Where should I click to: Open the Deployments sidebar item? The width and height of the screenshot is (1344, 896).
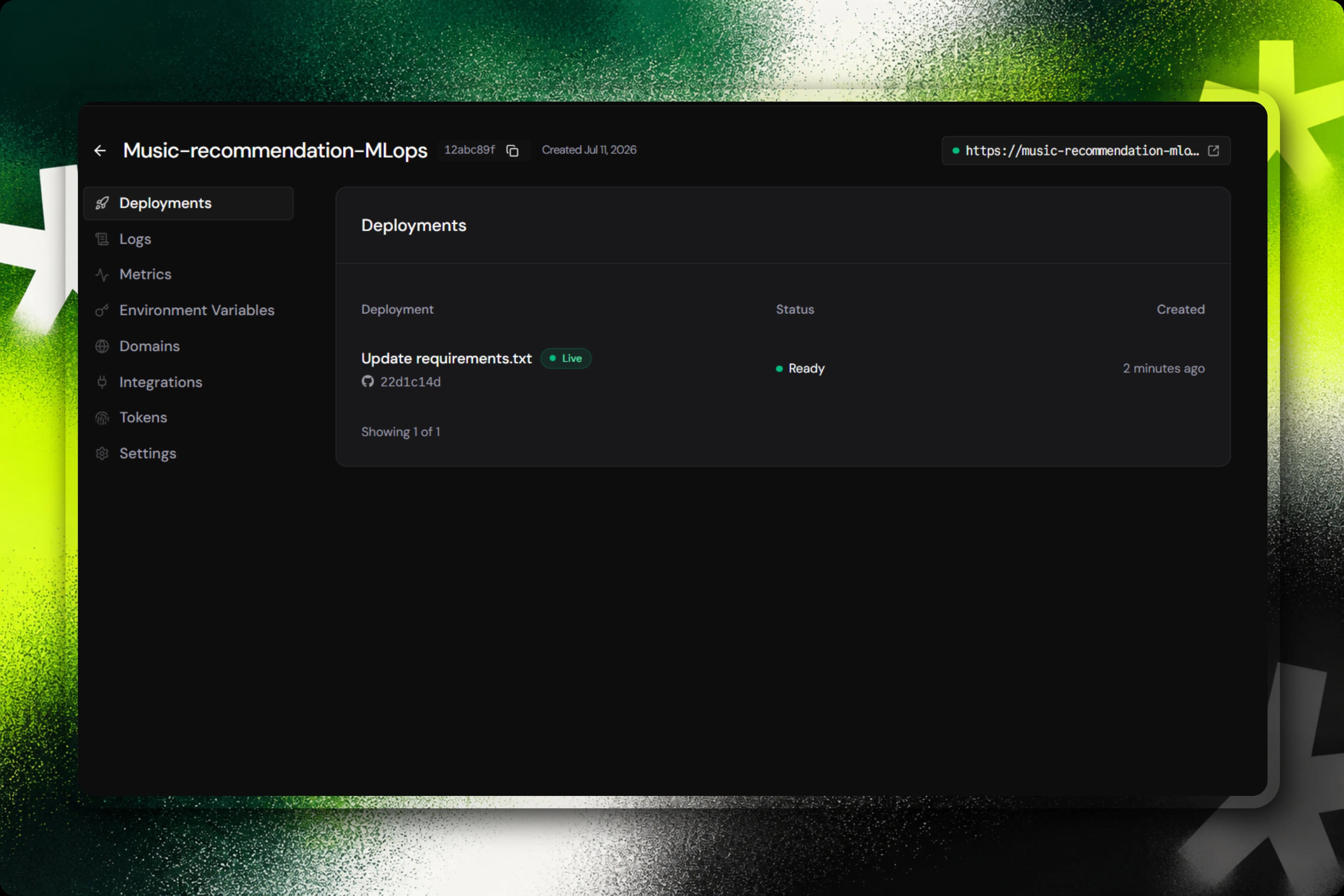point(188,203)
